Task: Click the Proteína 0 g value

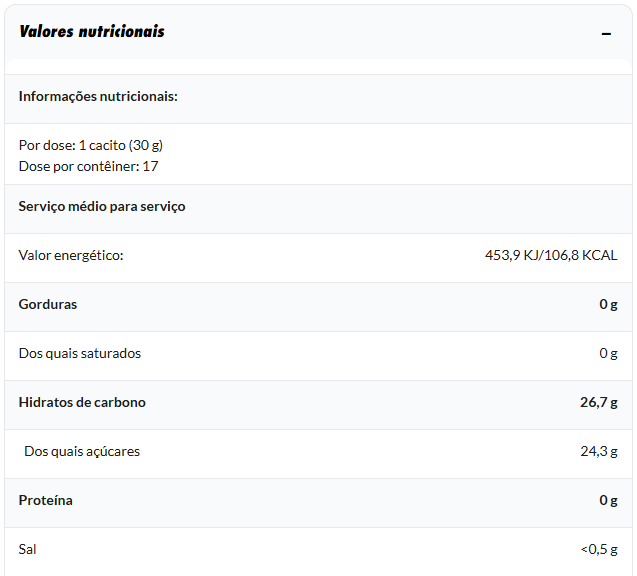Action: [x=608, y=500]
